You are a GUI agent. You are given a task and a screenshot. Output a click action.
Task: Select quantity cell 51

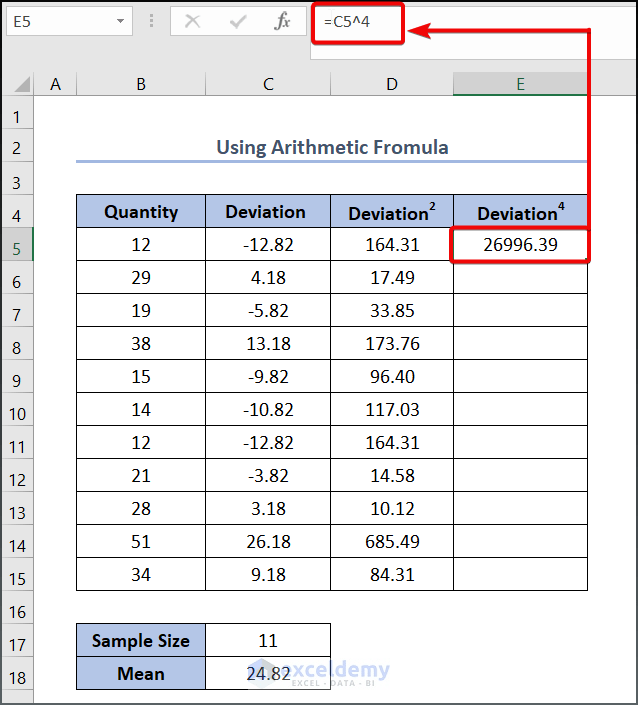click(141, 541)
